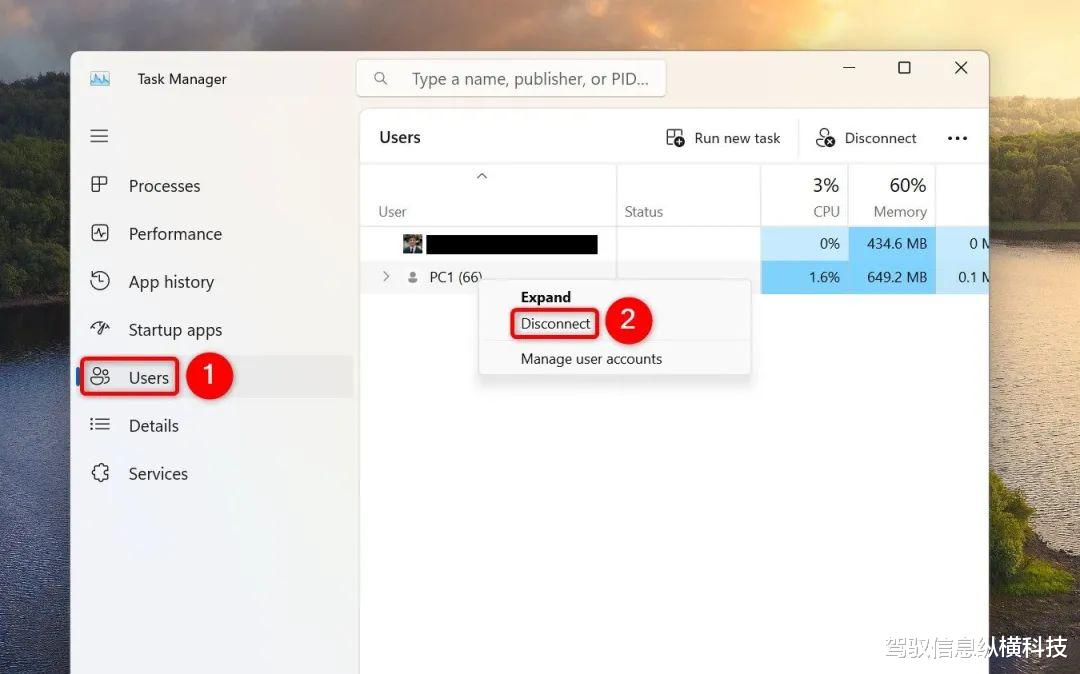
Task: Open App history page
Action: (171, 282)
